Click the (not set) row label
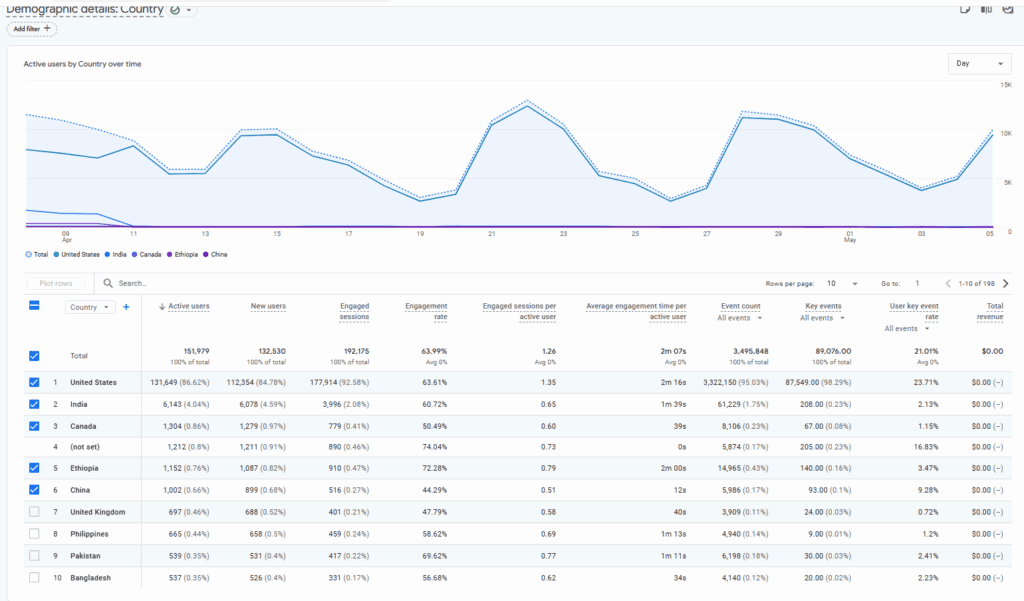Viewport: 1024px width, 601px height. [x=85, y=447]
